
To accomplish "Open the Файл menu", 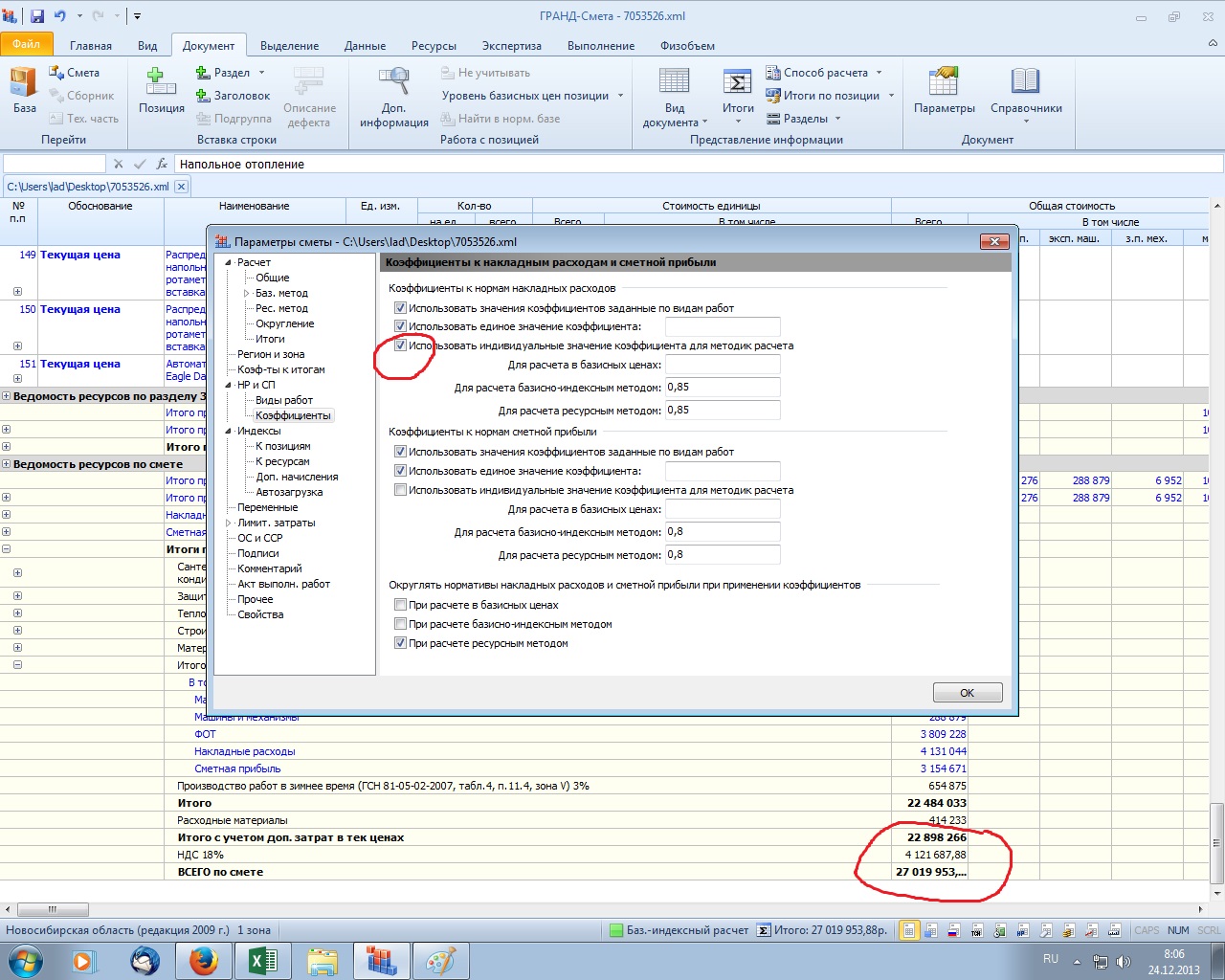I will [x=27, y=44].
